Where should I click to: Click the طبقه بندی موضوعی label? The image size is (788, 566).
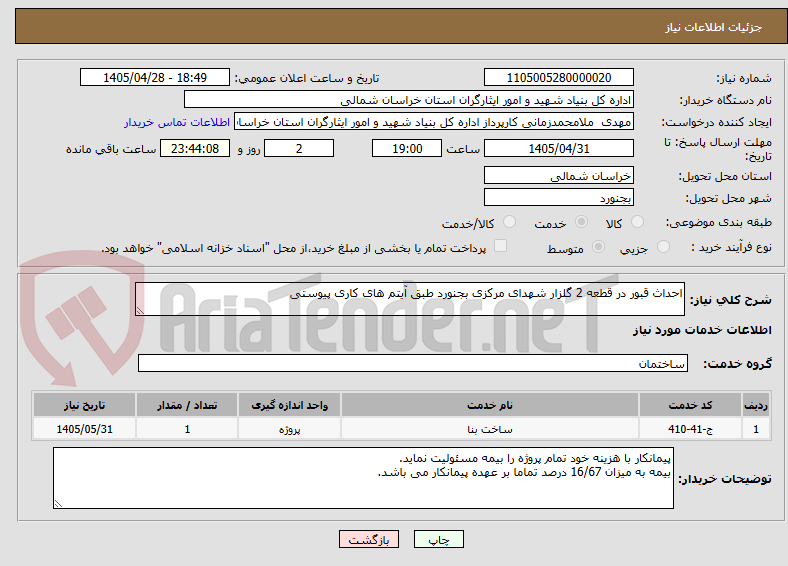click(719, 222)
